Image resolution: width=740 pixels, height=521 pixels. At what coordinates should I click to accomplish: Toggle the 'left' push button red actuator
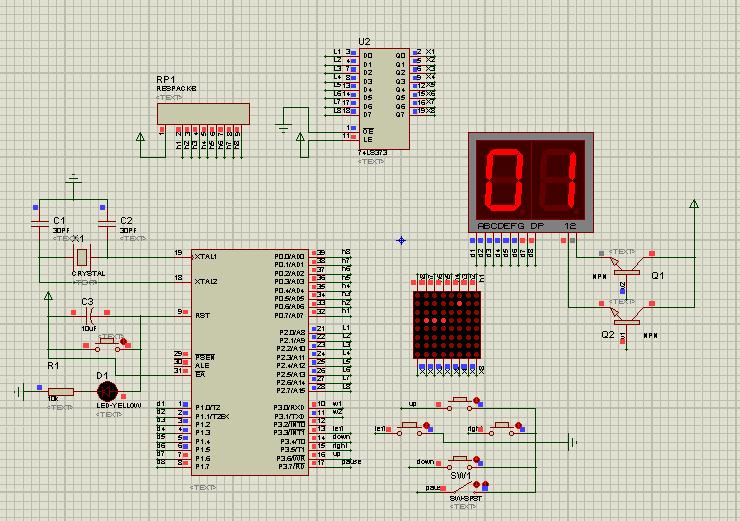click(427, 426)
